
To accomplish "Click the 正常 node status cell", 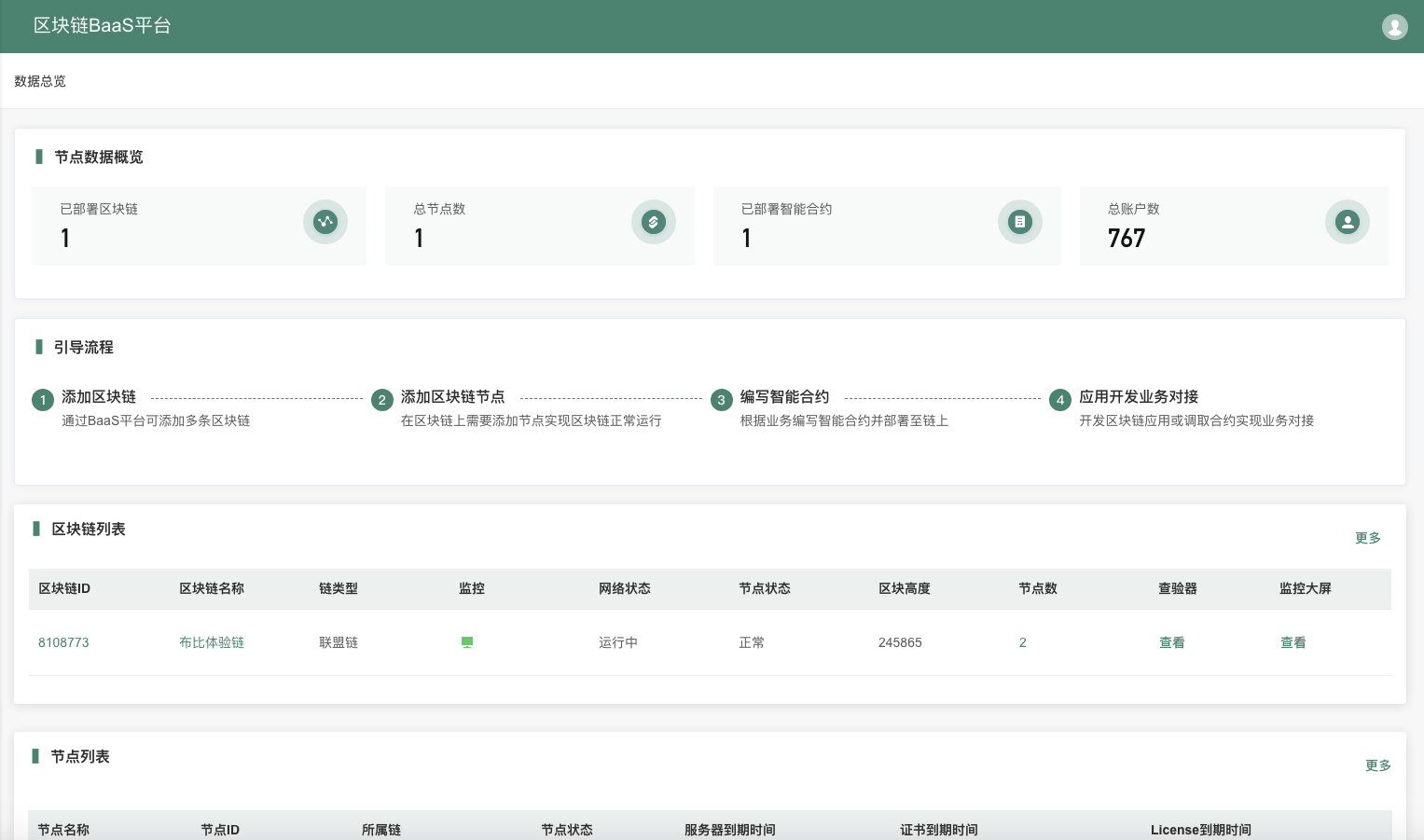I will pyautogui.click(x=752, y=642).
